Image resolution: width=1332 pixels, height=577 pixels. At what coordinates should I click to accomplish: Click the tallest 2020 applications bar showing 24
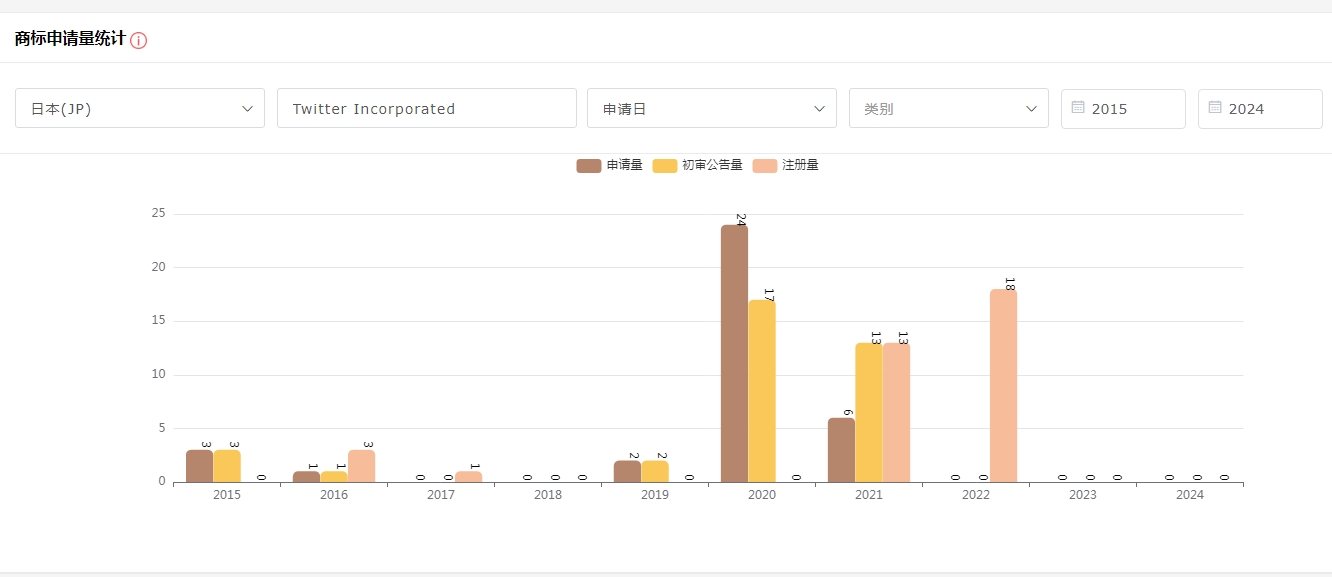[x=733, y=350]
